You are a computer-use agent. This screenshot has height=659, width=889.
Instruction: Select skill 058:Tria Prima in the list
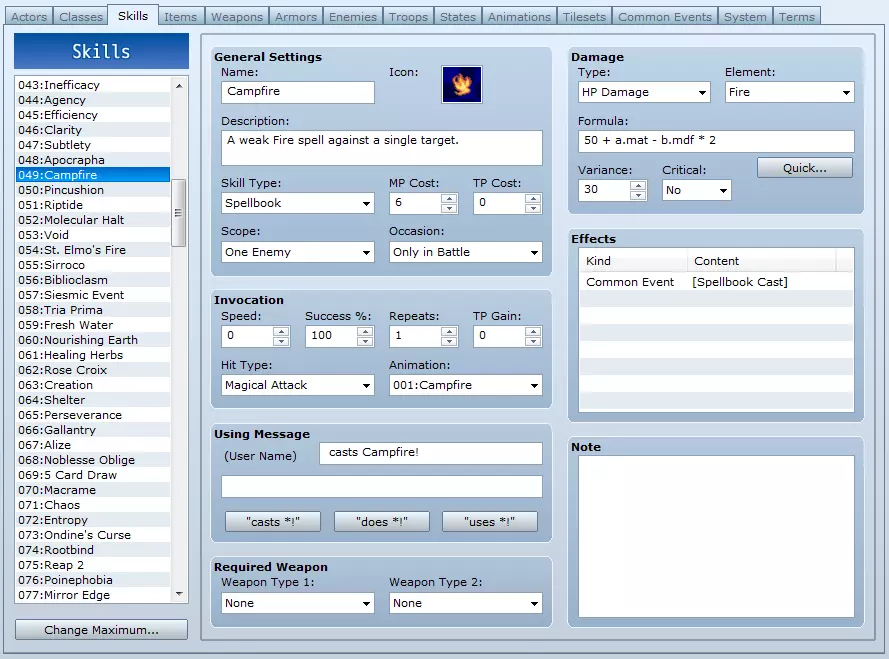click(x=93, y=310)
